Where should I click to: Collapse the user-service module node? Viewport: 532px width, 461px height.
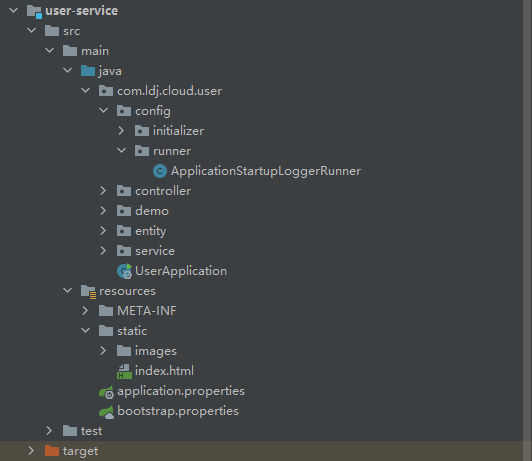click(x=14, y=11)
